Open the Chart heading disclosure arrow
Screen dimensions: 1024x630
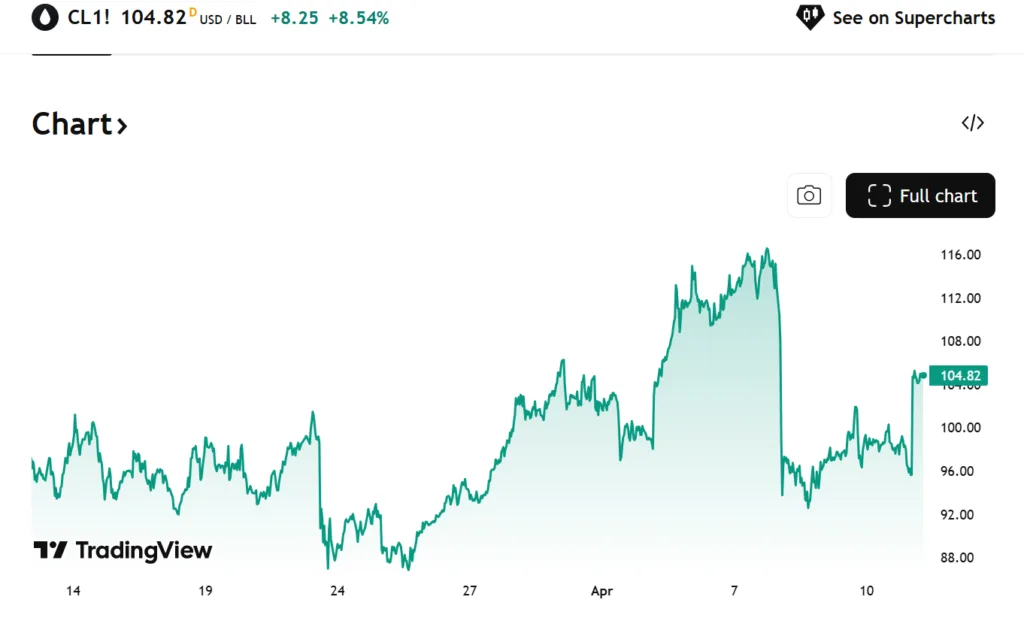point(123,124)
